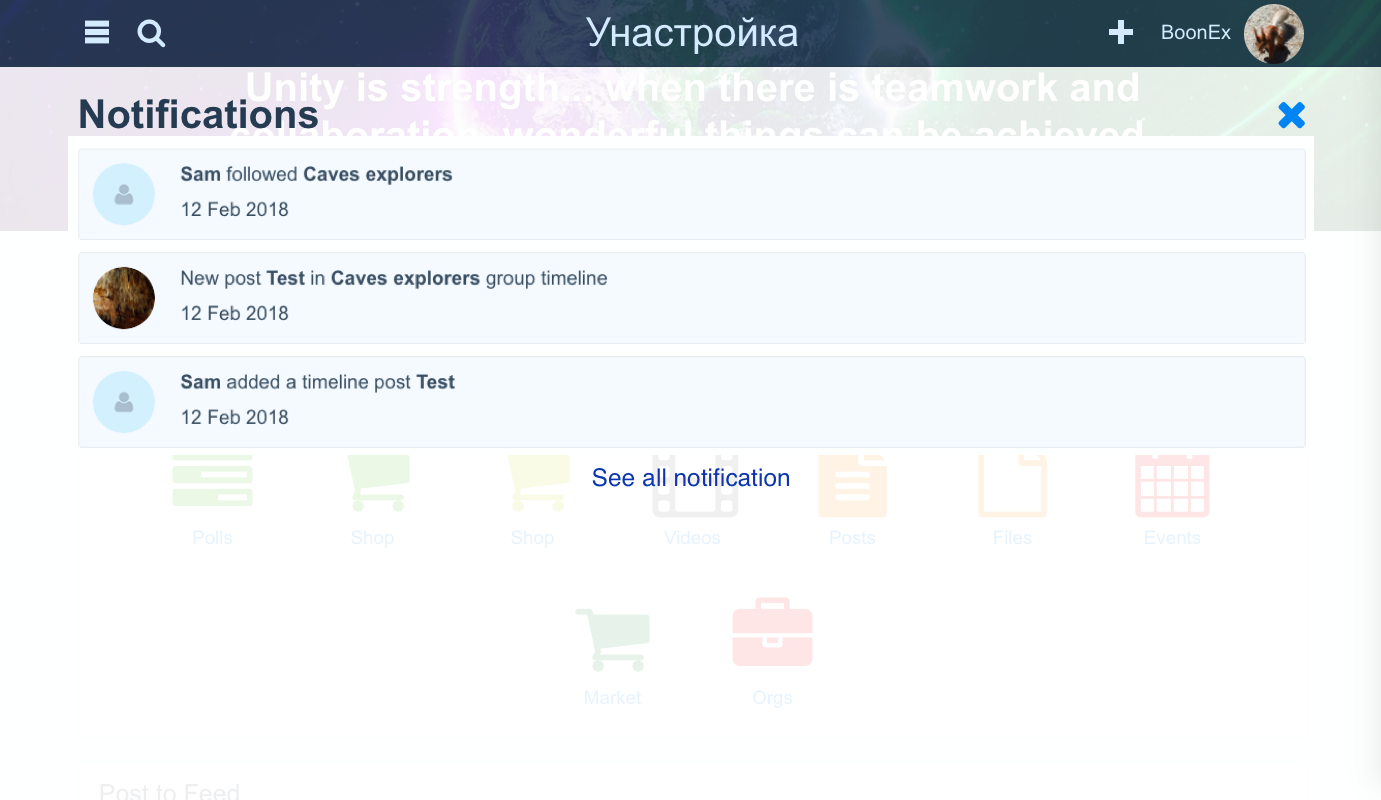Close the Notifications panel
Viewport: 1381px width, 800px height.
1291,114
